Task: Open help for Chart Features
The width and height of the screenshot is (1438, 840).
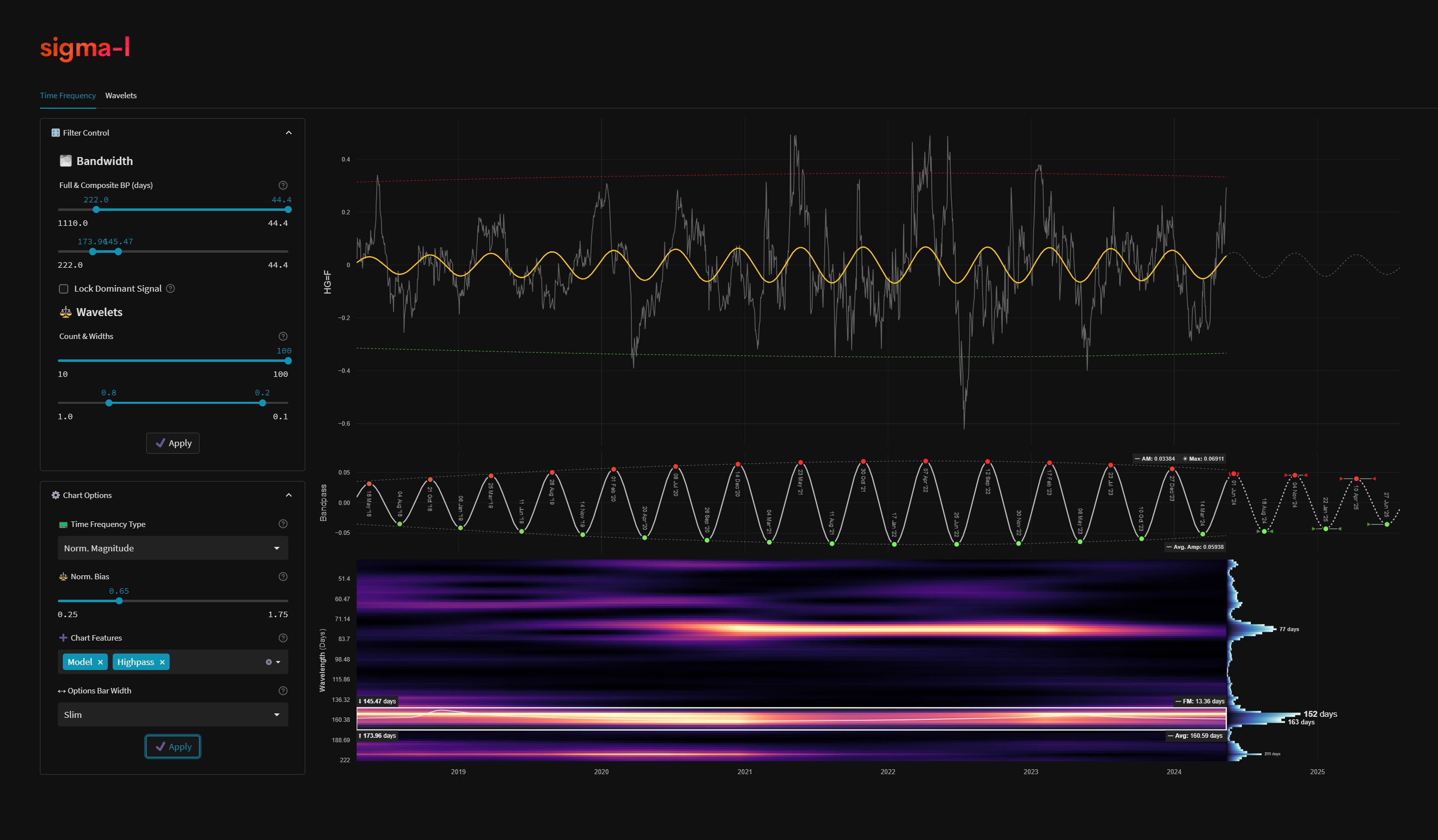Action: click(283, 638)
